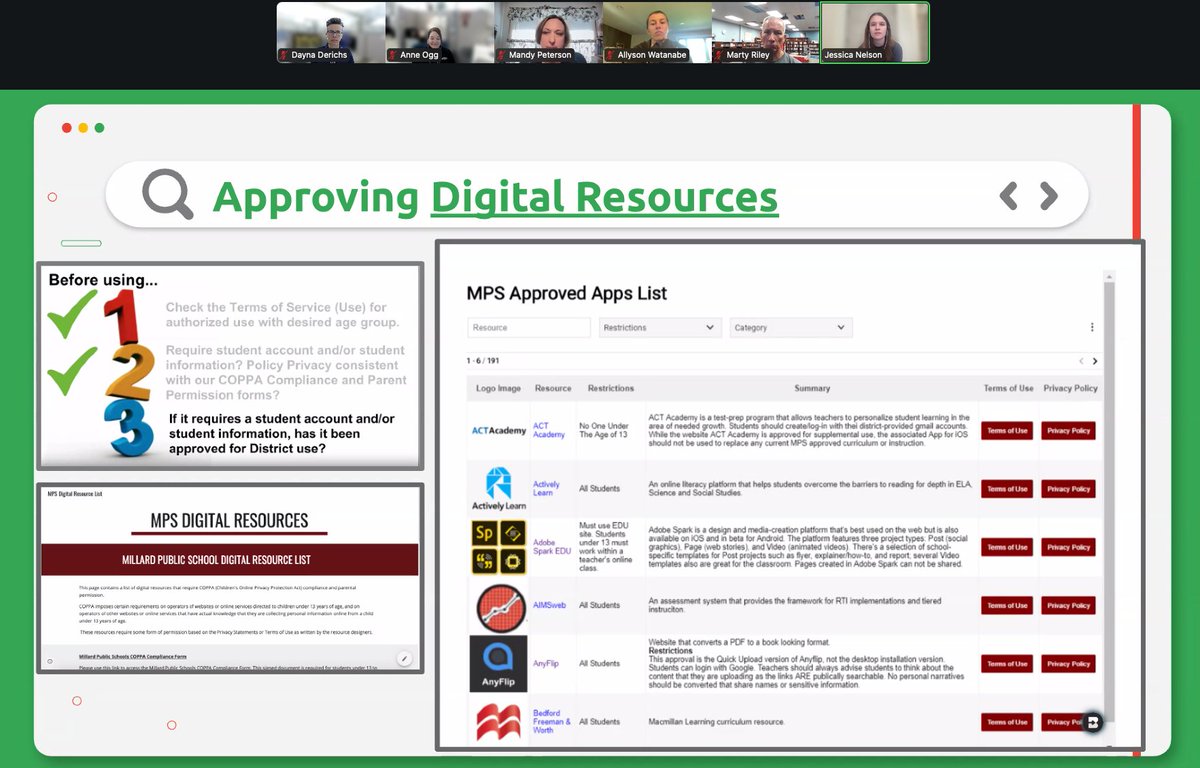Open the Bedford Freeman & Worth link
This screenshot has height=768, width=1200.
tap(552, 722)
